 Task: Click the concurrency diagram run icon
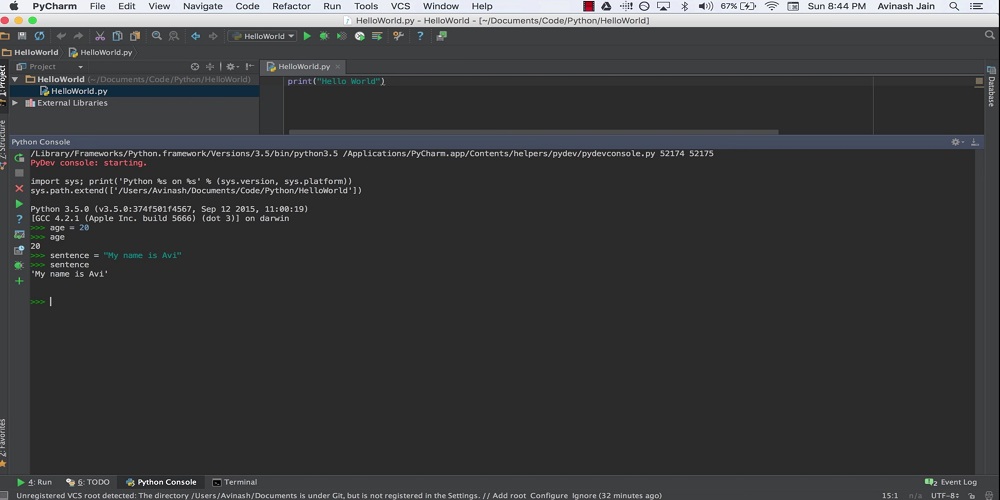(x=377, y=36)
